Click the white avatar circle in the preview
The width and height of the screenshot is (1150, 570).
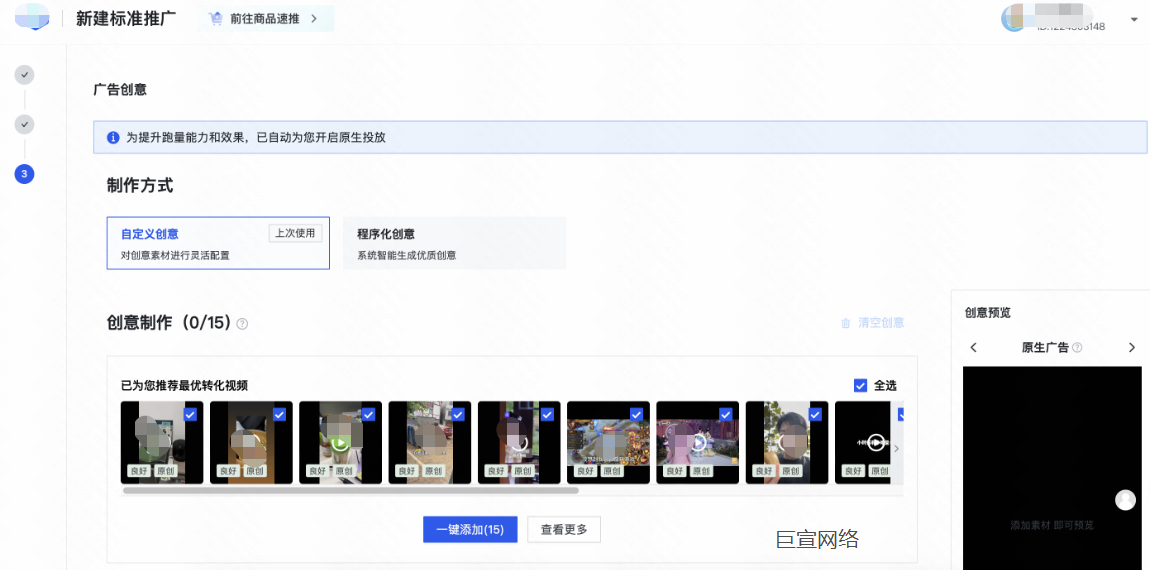[x=1125, y=500]
